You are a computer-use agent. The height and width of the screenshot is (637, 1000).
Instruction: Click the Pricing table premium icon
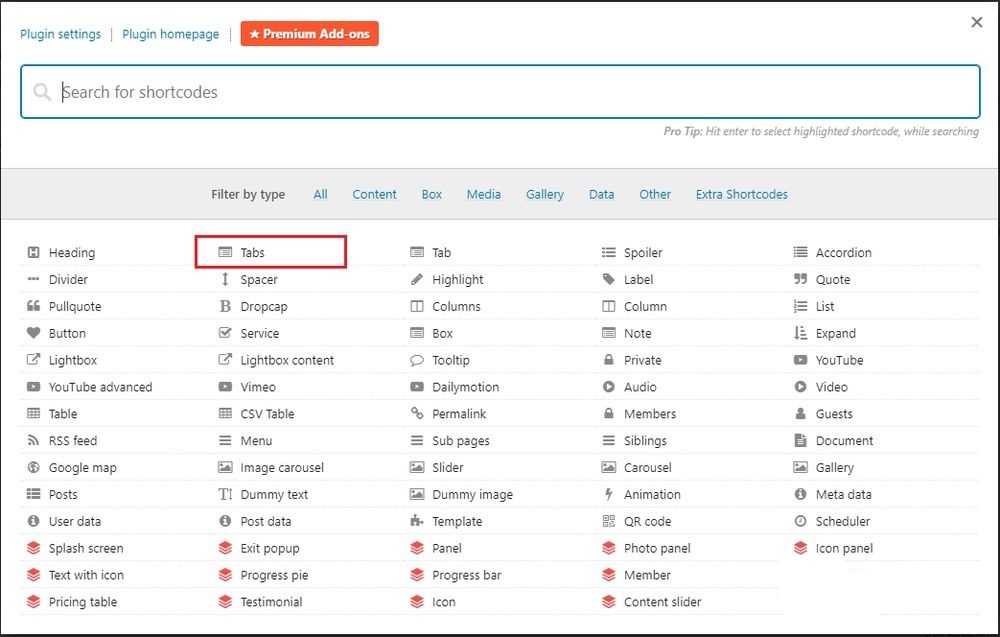click(33, 602)
